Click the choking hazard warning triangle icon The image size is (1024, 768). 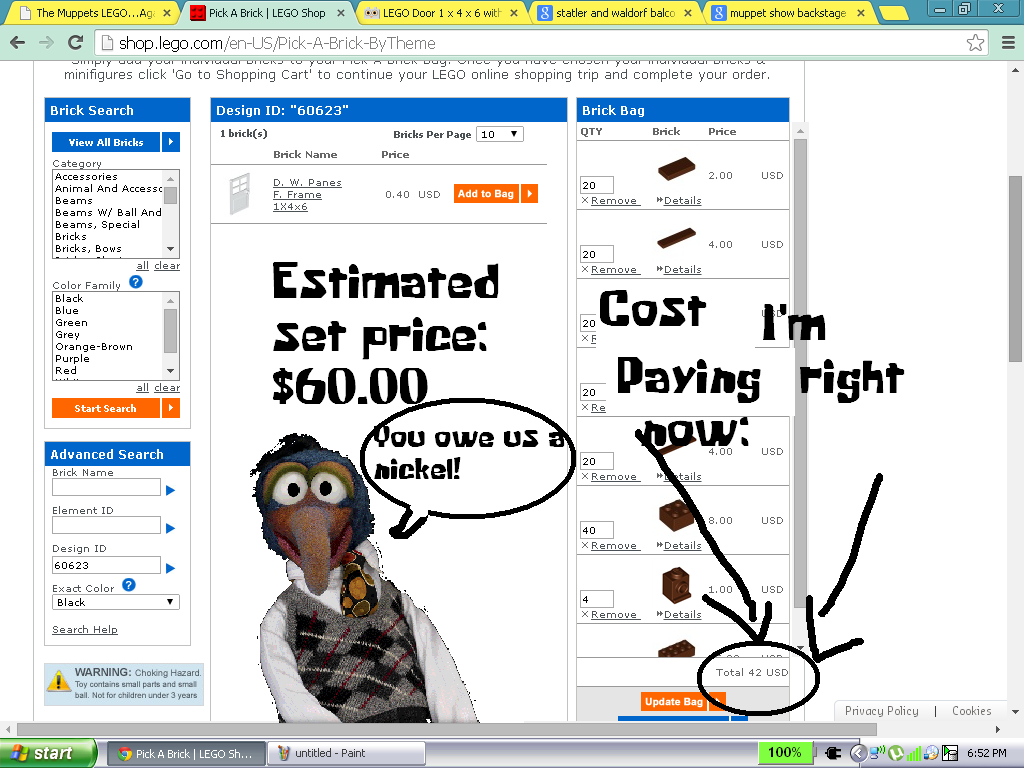tap(58, 681)
